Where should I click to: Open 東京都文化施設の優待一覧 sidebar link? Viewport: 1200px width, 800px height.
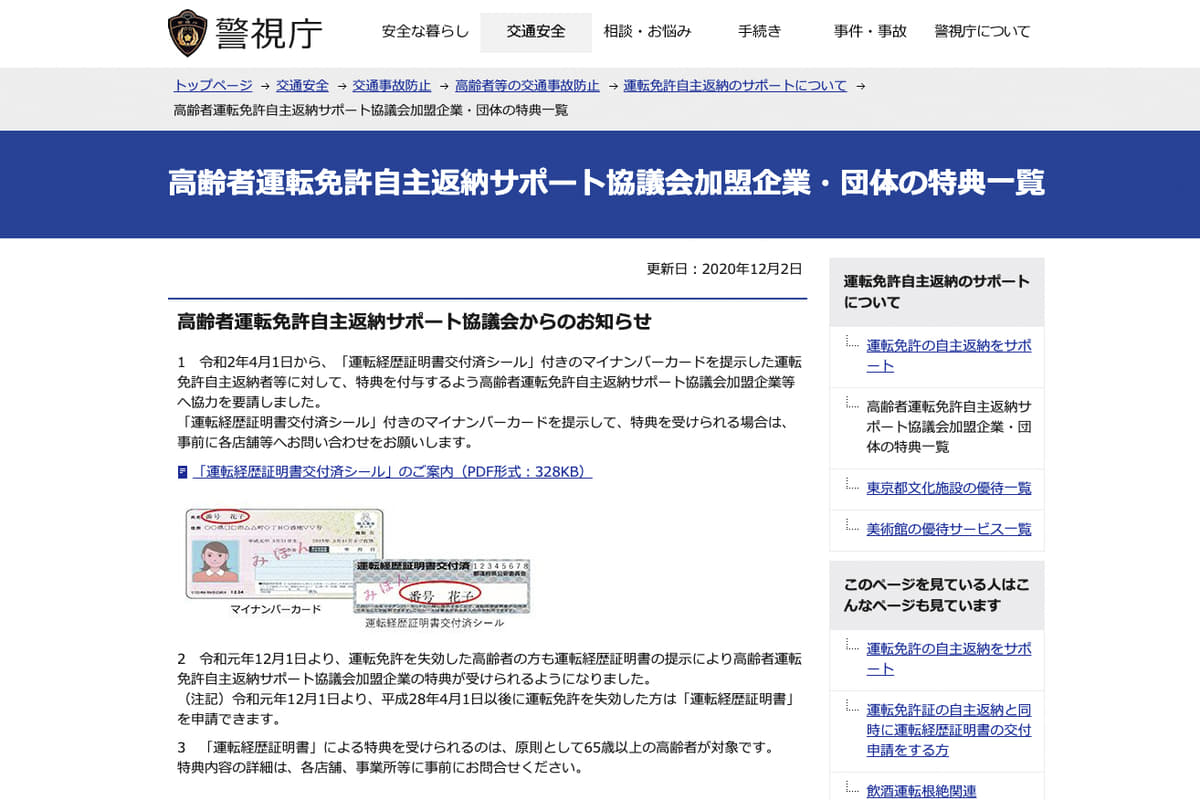click(x=948, y=488)
